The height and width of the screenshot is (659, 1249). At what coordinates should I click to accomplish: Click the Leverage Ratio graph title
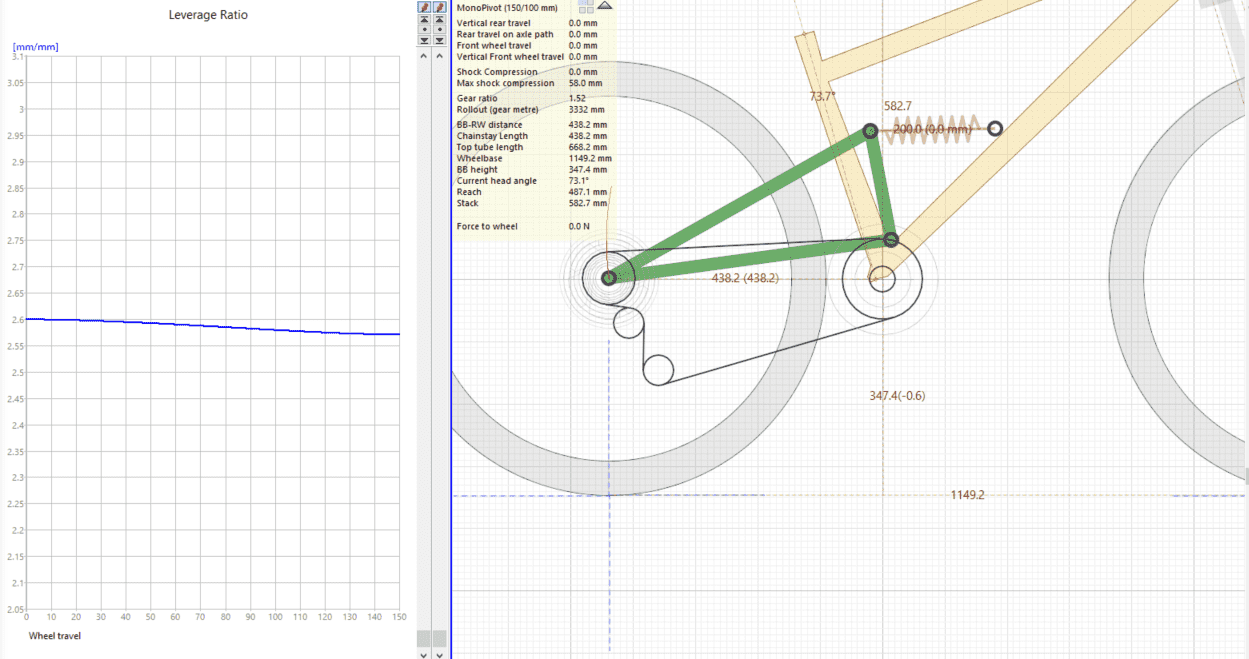208,15
